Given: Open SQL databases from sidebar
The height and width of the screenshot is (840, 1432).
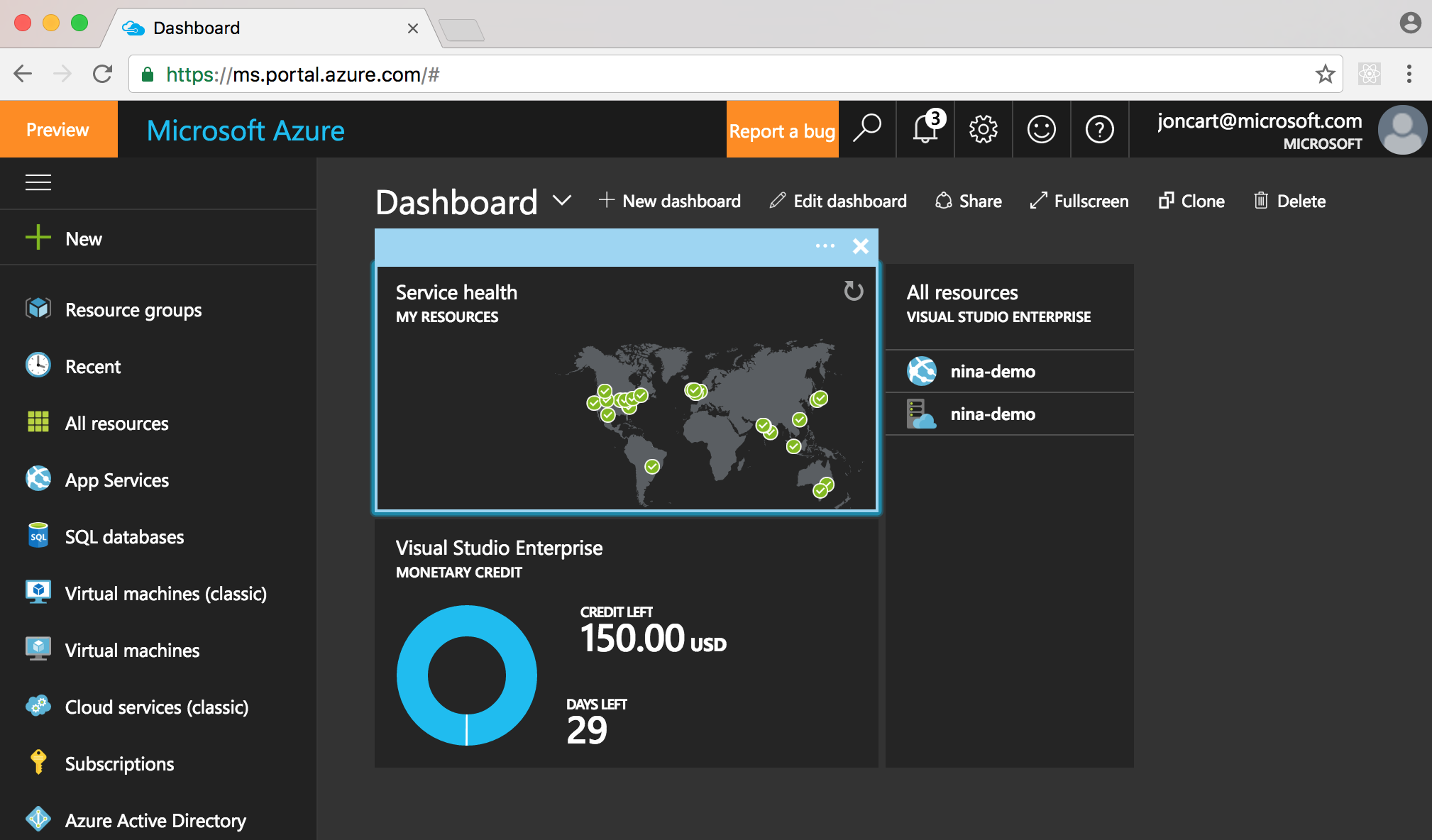Looking at the screenshot, I should 124,537.
